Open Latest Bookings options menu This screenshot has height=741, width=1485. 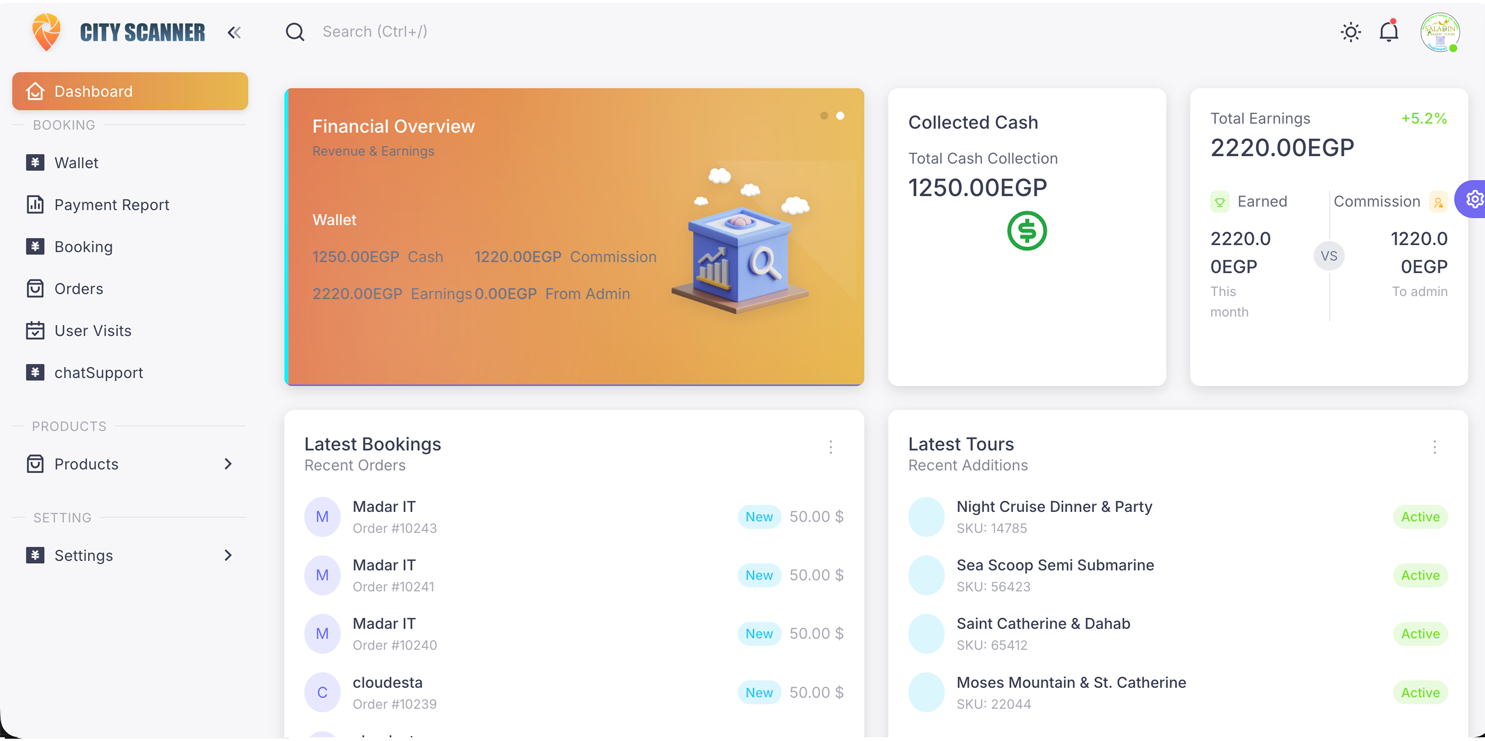point(831,447)
